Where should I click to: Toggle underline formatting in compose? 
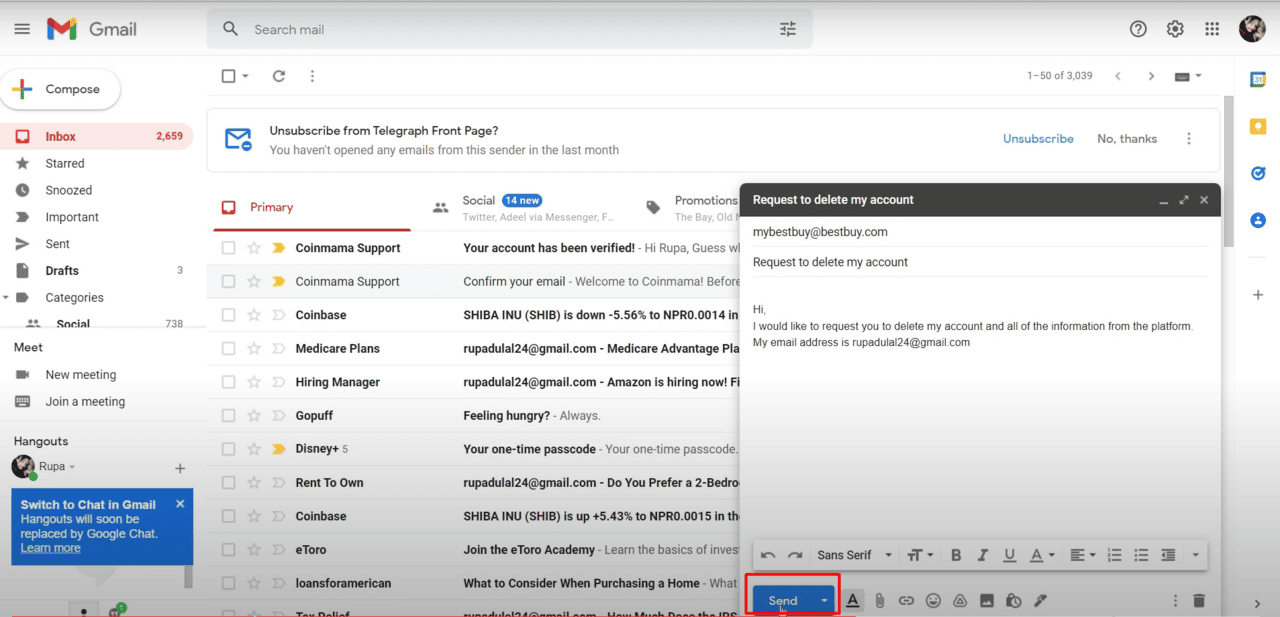tap(1009, 555)
